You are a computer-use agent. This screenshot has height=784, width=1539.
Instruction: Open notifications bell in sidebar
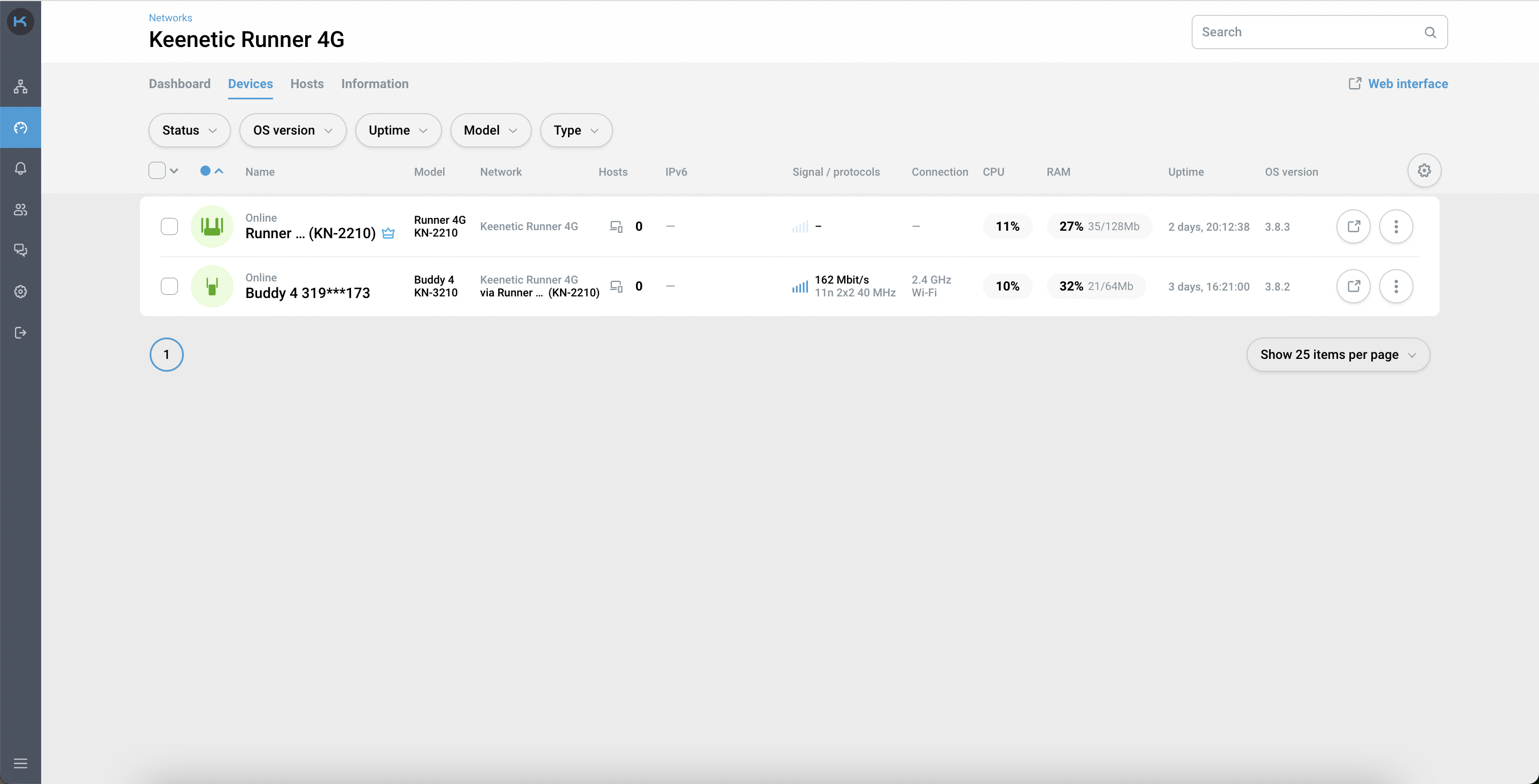20,168
